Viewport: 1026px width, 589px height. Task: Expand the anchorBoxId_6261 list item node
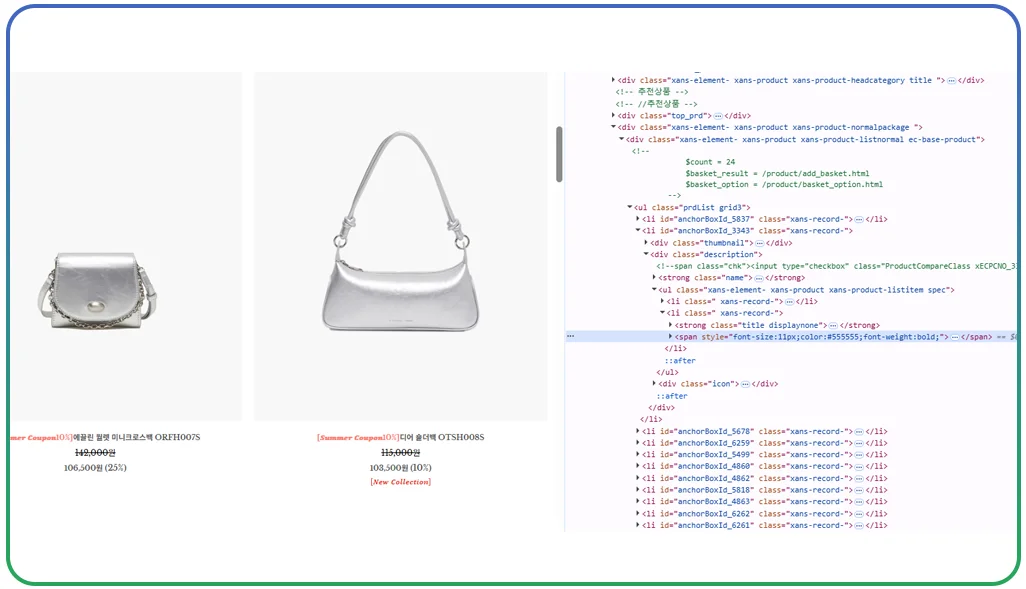(636, 526)
